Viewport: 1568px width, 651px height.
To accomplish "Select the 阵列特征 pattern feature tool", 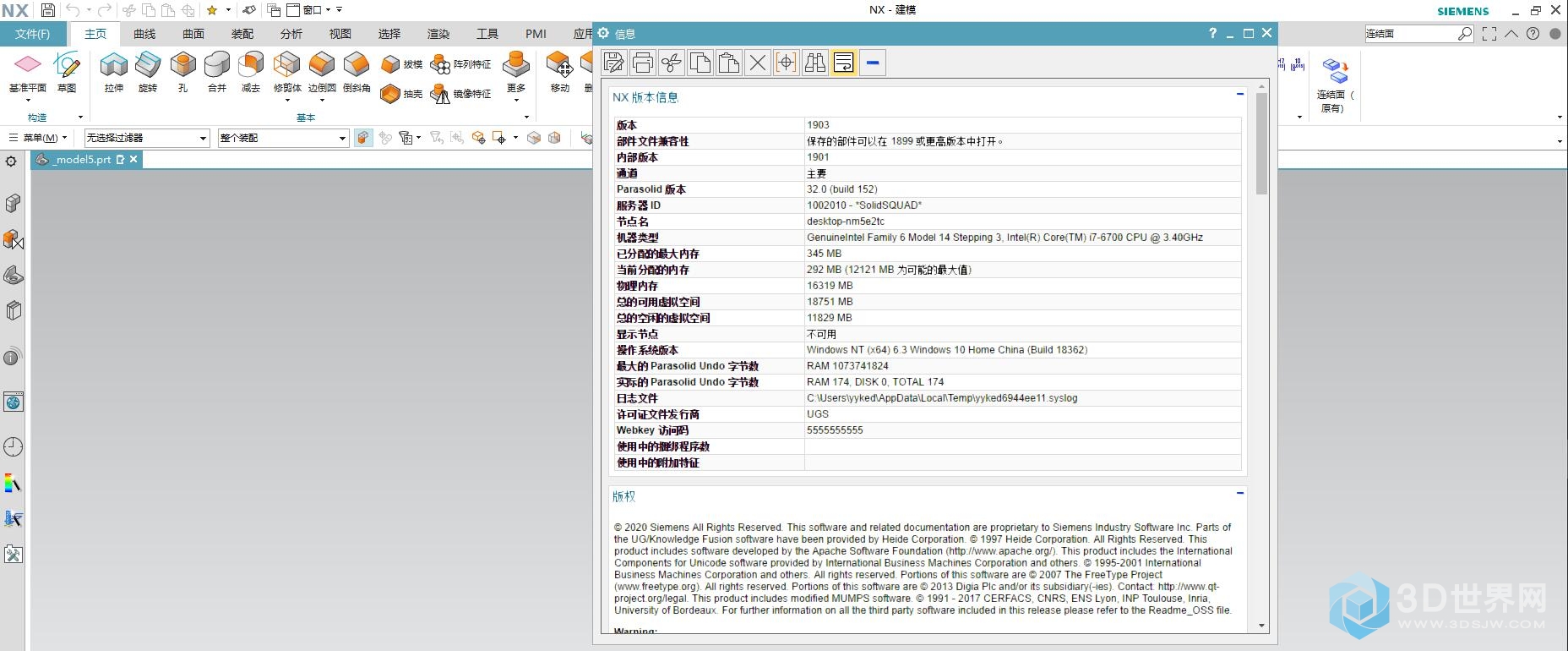I will [460, 64].
